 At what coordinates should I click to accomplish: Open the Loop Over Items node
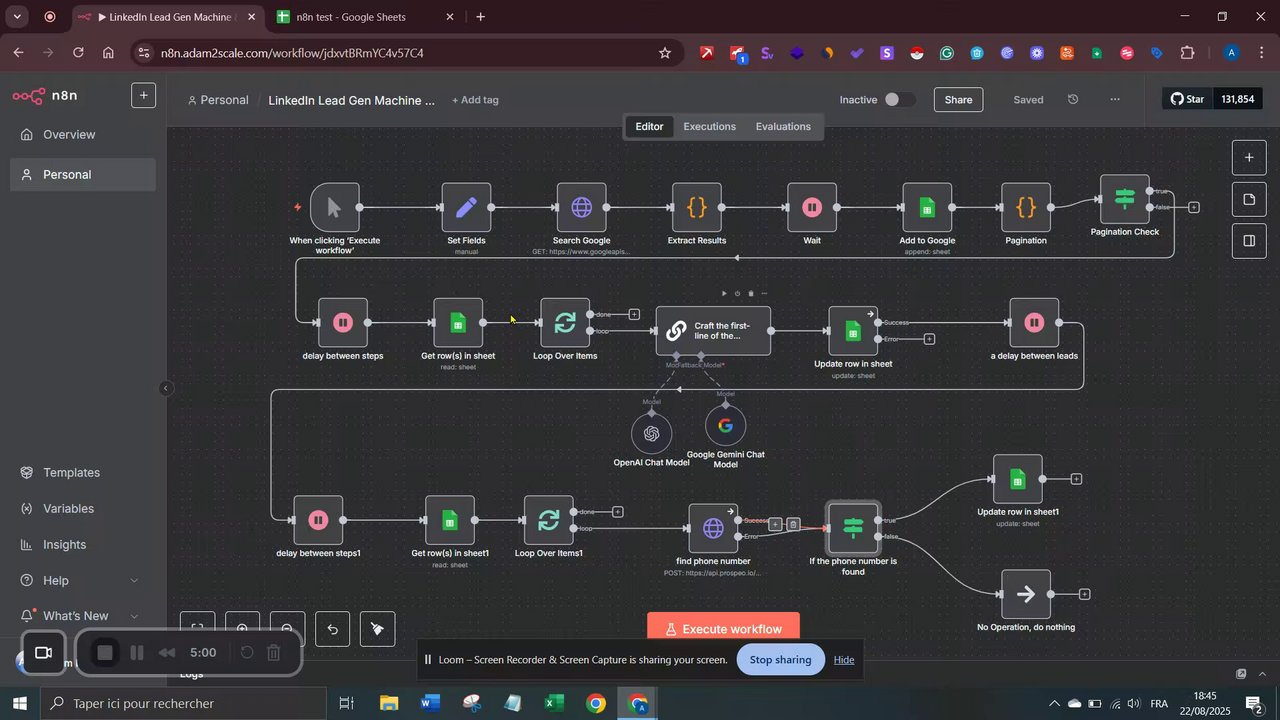tap(565, 322)
